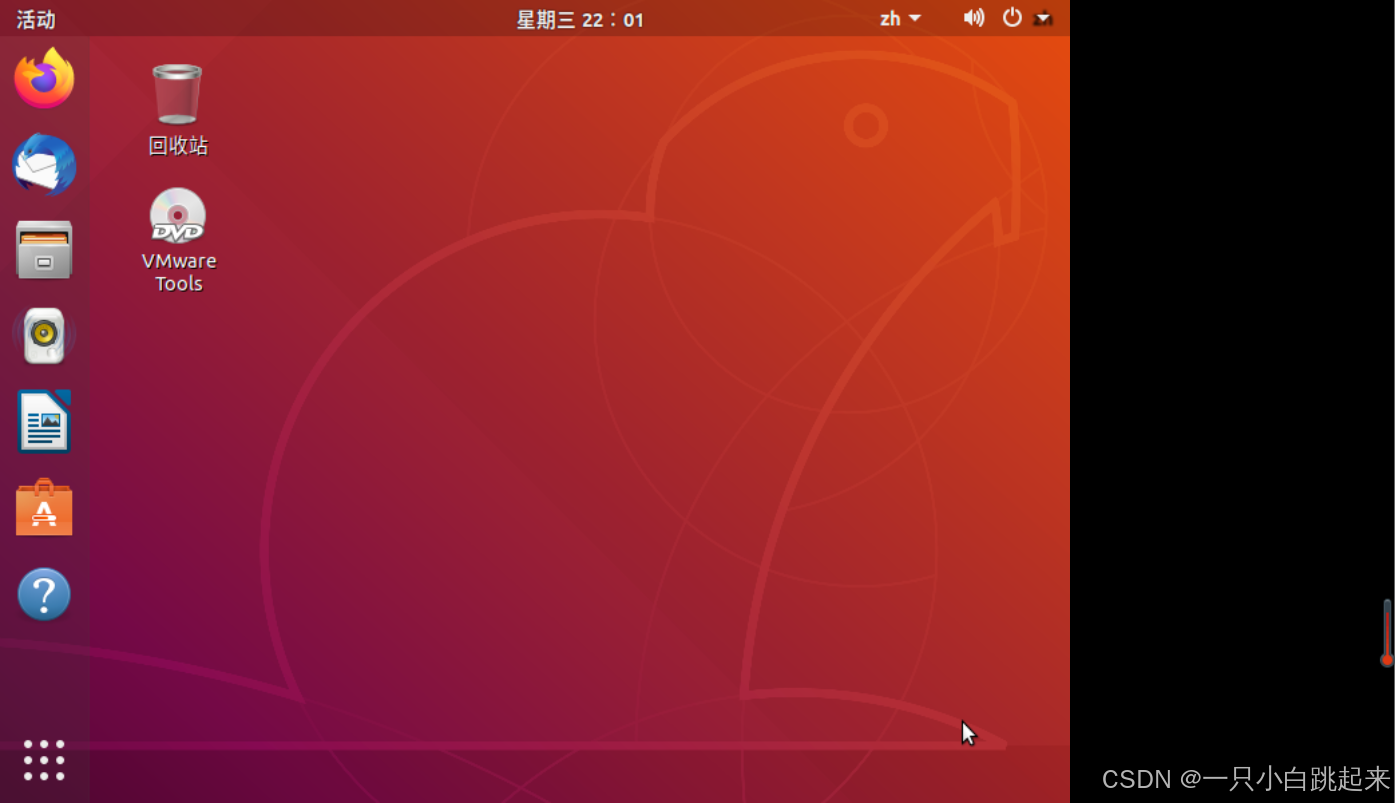Open the power icon in top bar
1395x803 pixels.
coord(1012,17)
